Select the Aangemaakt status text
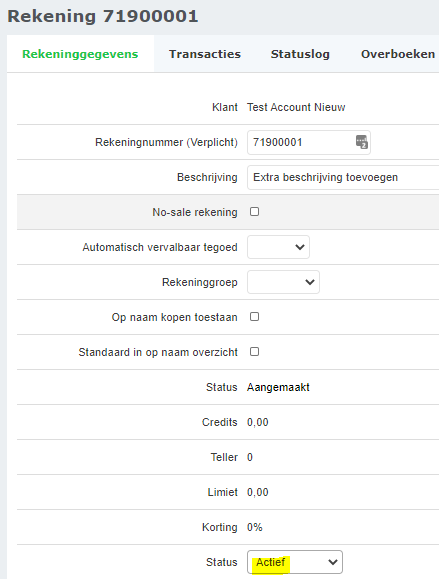Screen dimensions: 439x579 278,387
